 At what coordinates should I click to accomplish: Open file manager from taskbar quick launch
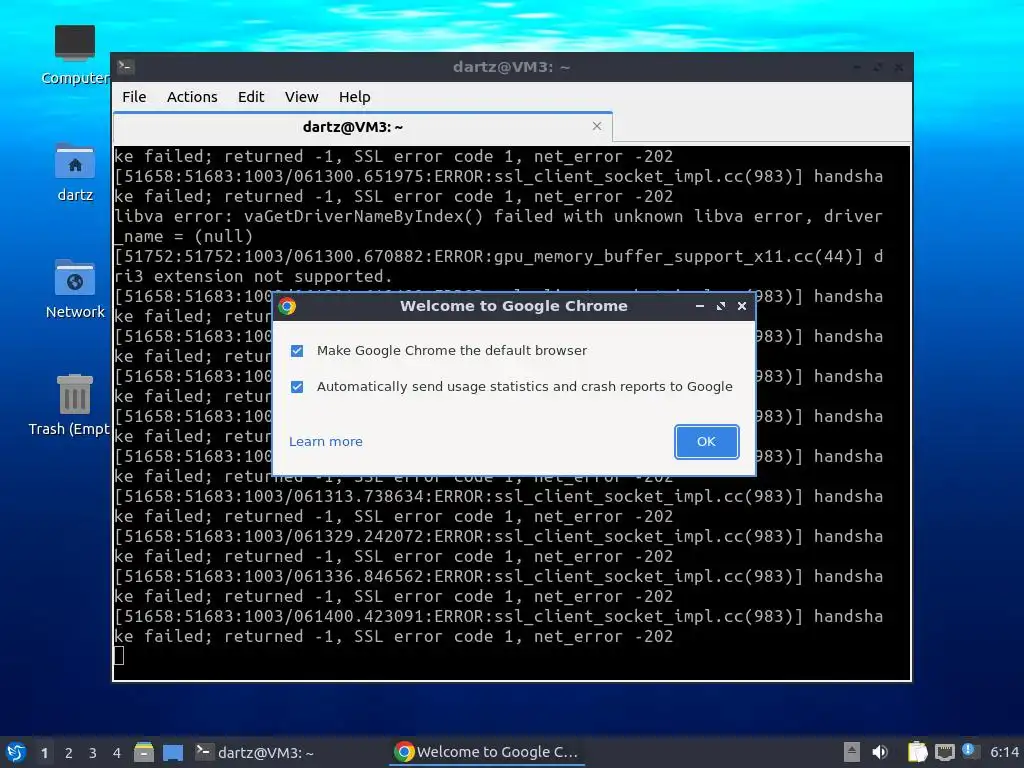click(144, 752)
